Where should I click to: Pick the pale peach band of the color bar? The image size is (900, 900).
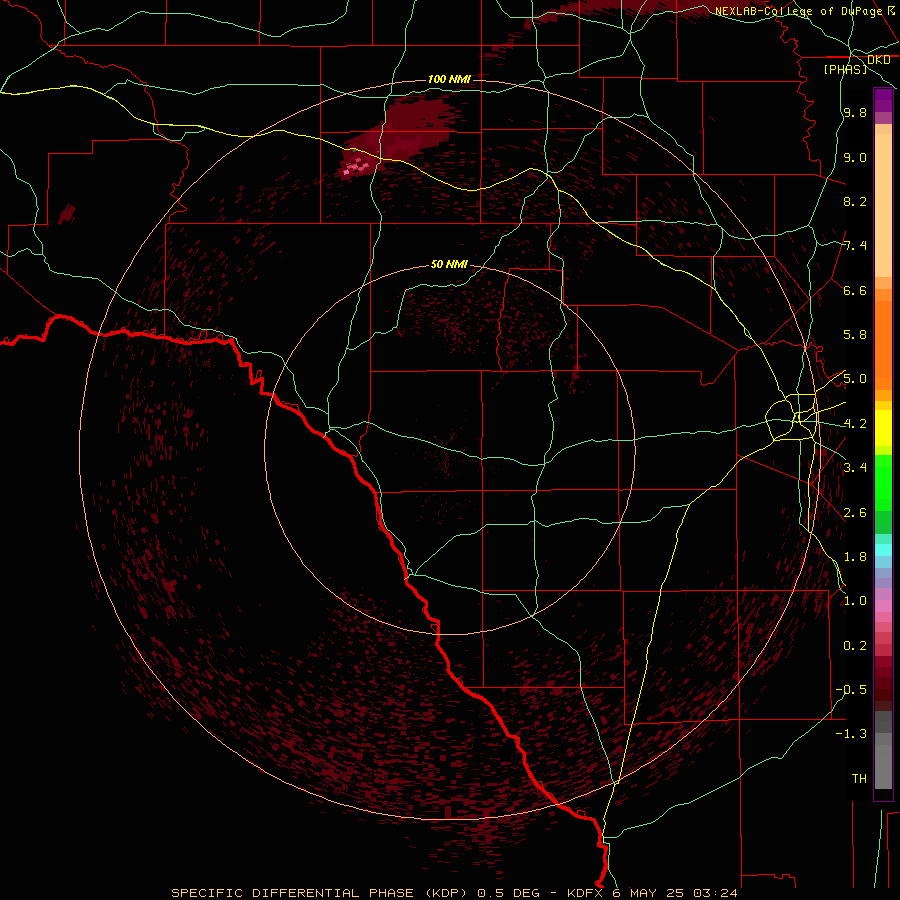pos(883,205)
